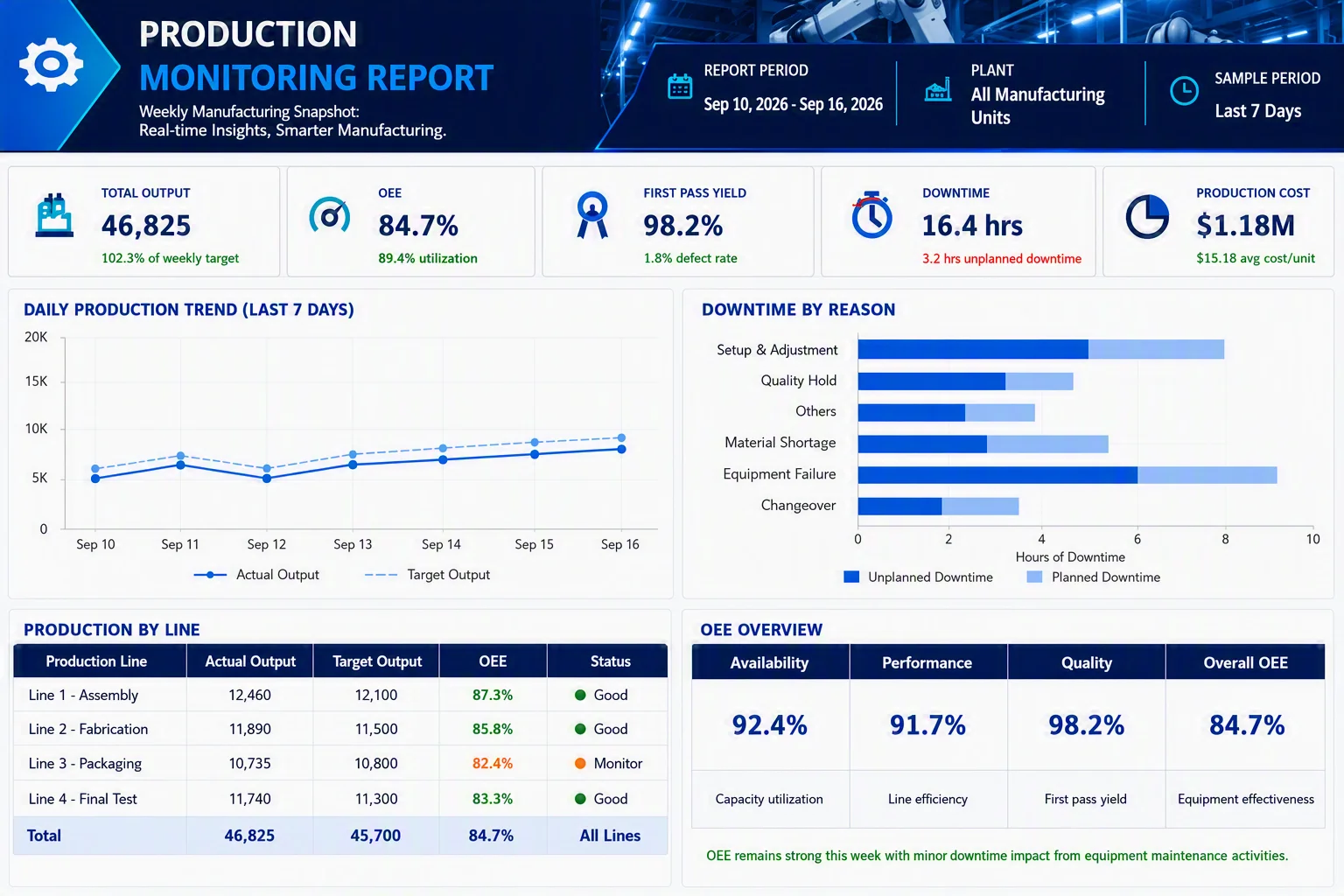Image resolution: width=1344 pixels, height=896 pixels.
Task: Click the Changeover unplanned bar segment
Action: (x=899, y=506)
